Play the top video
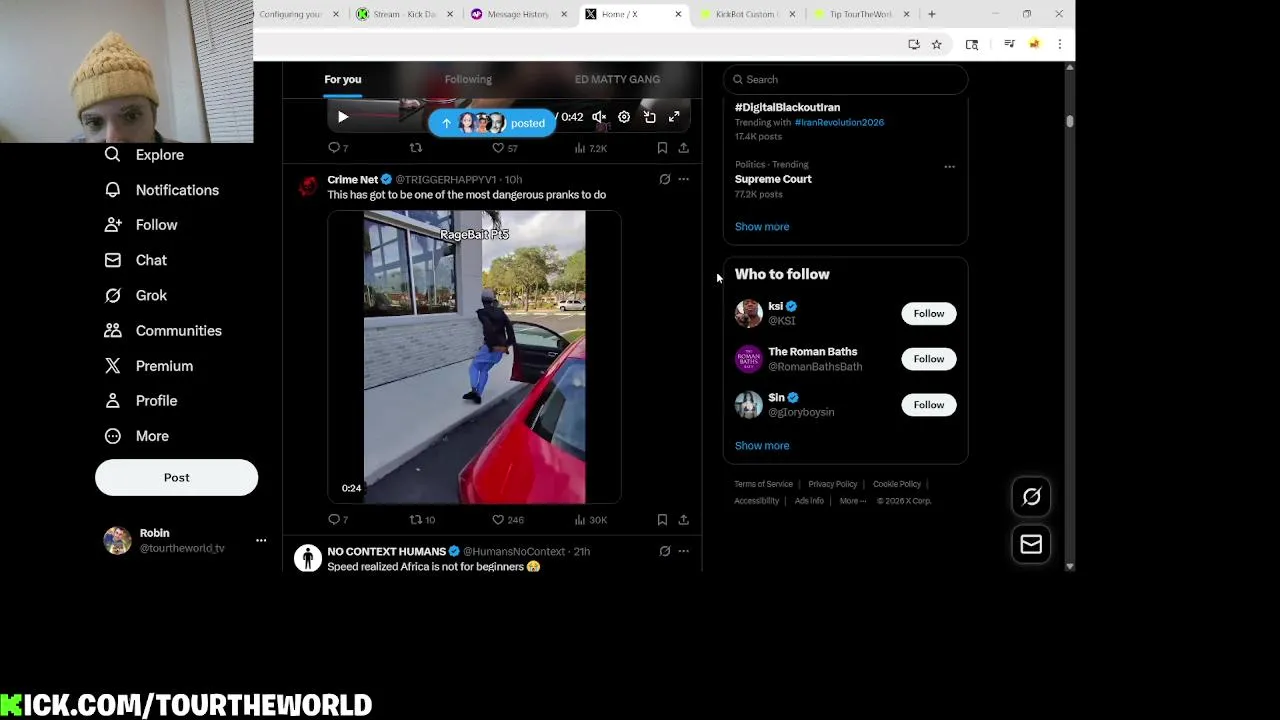Screen dimensions: 1280x720 click(343, 117)
